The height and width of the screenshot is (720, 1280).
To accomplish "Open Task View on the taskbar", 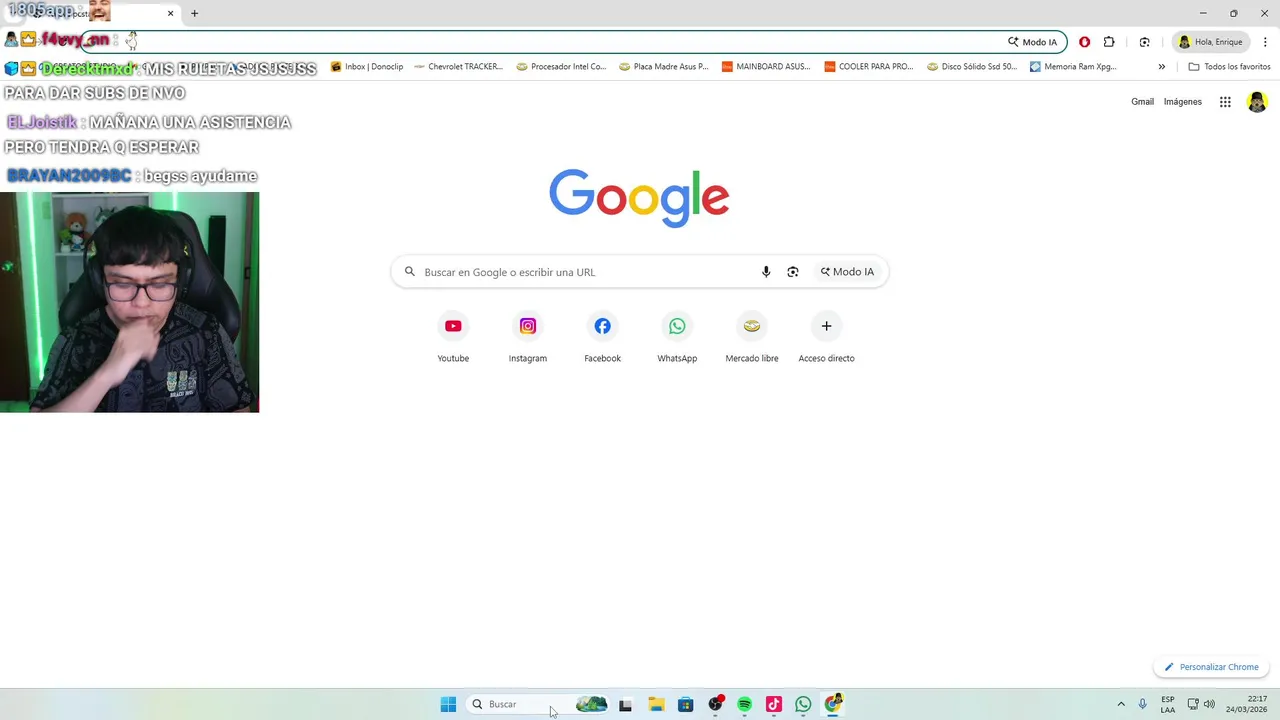I will coord(625,704).
